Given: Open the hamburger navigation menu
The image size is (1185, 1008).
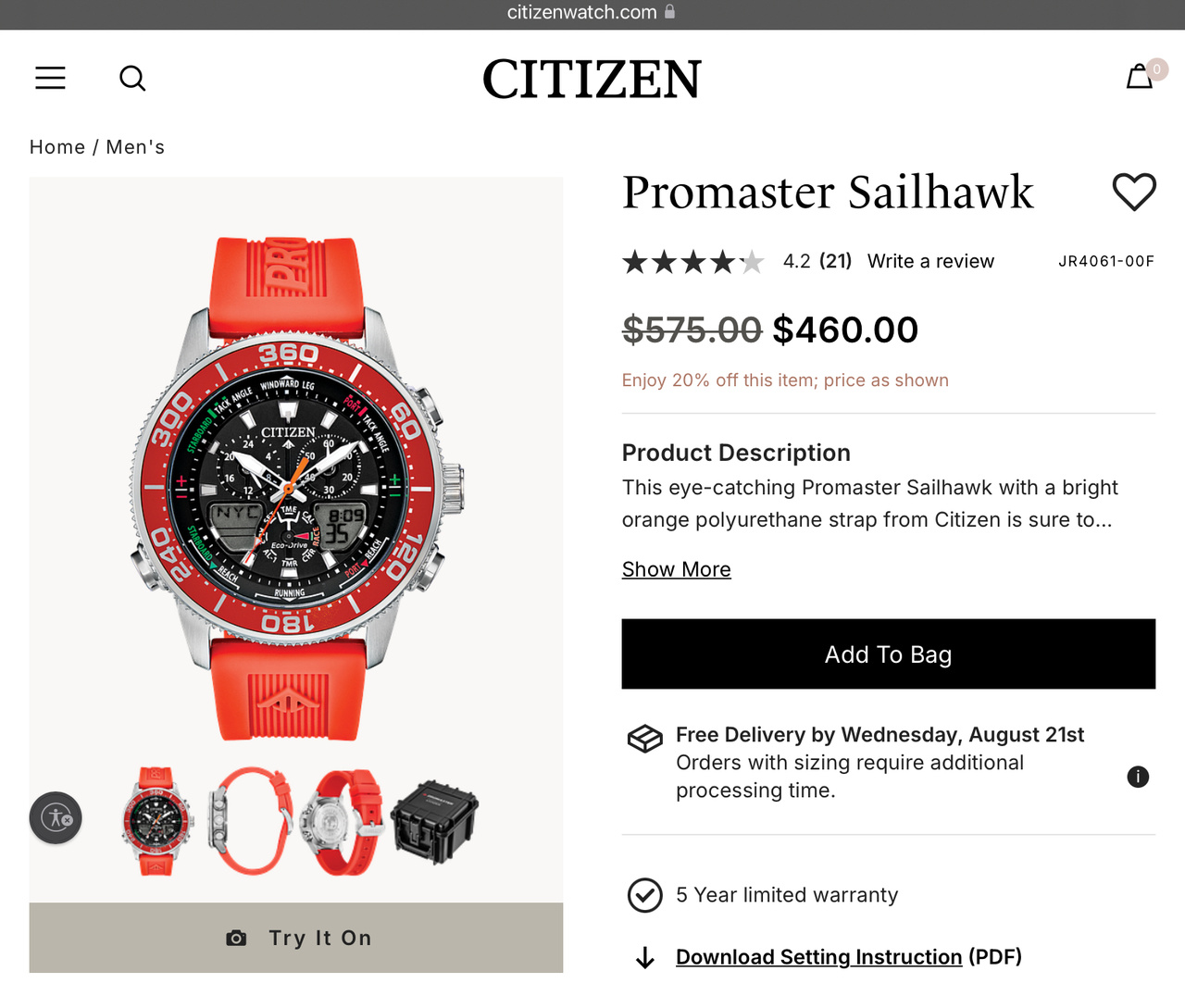Looking at the screenshot, I should 50,78.
